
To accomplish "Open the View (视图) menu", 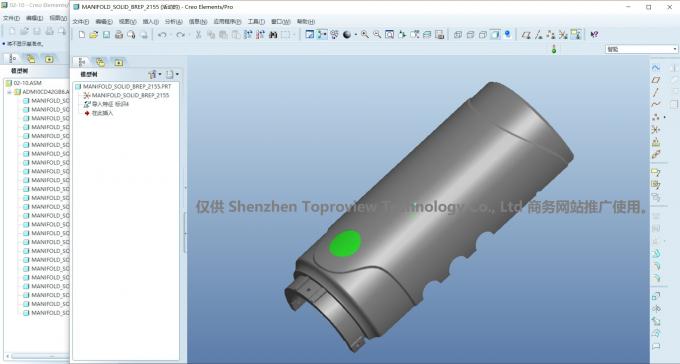I will pyautogui.click(x=128, y=22).
